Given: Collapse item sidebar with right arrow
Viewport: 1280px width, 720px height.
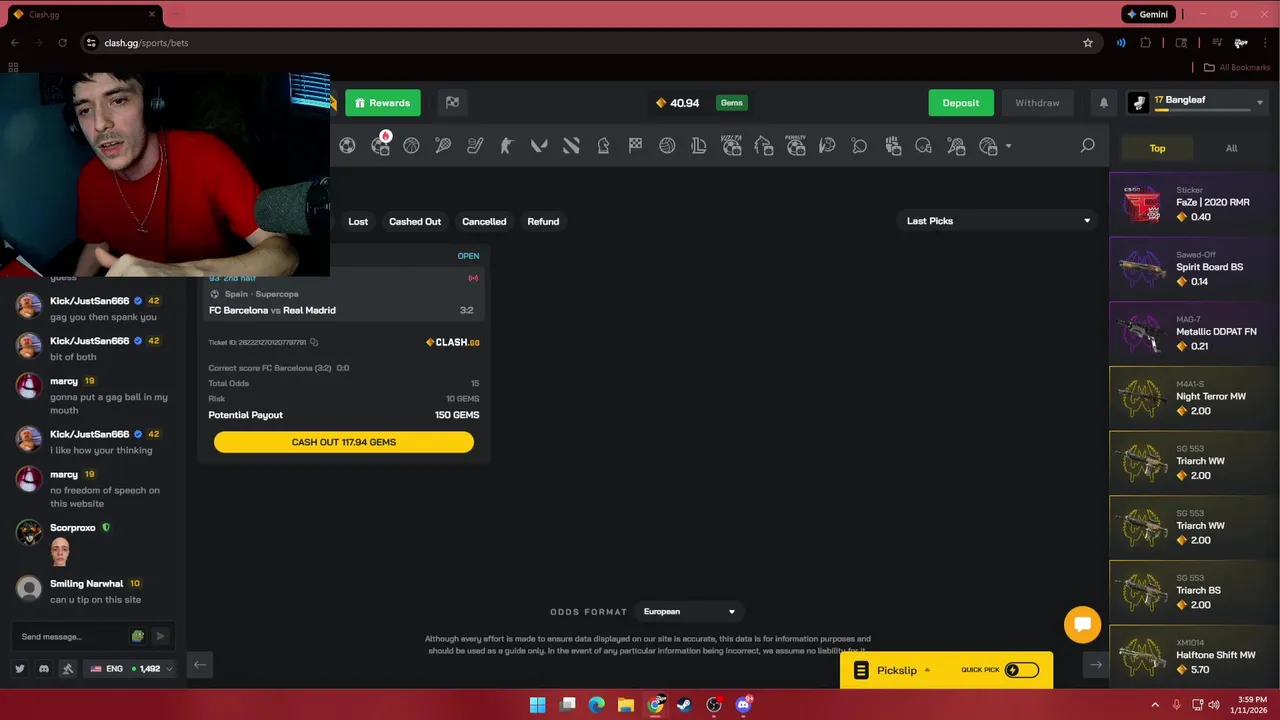Looking at the screenshot, I should pyautogui.click(x=1096, y=665).
